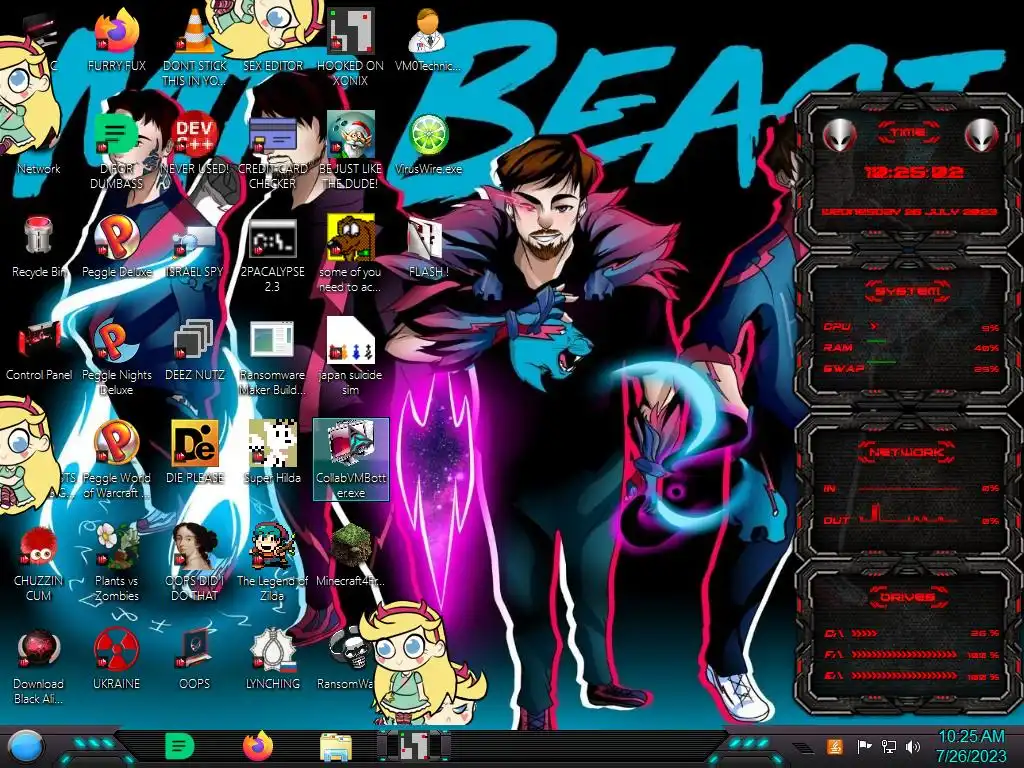Launch Peggle World of Warcraft icon
This screenshot has width=1024, height=768.
(x=116, y=460)
